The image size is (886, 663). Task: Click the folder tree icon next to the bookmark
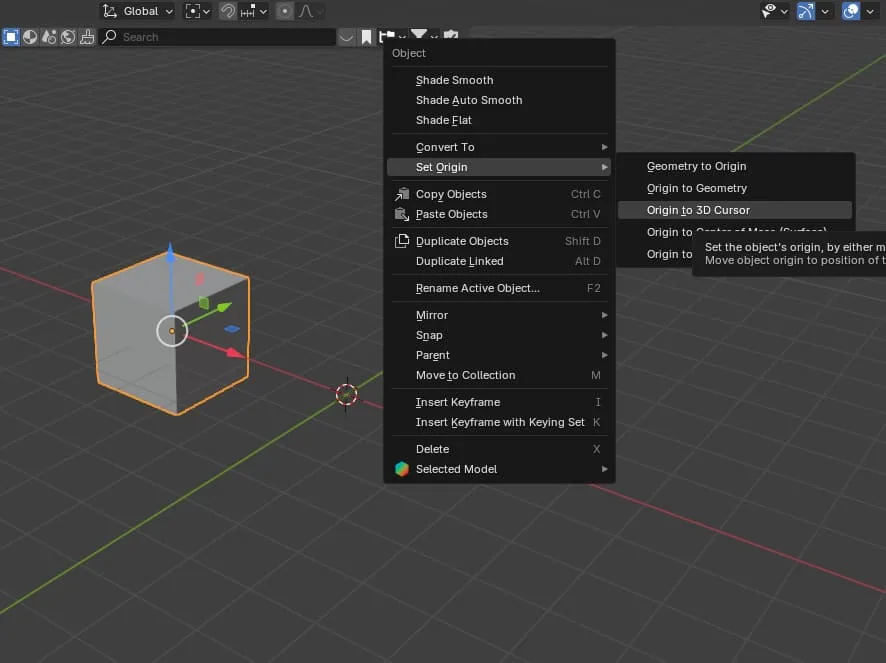coord(387,37)
